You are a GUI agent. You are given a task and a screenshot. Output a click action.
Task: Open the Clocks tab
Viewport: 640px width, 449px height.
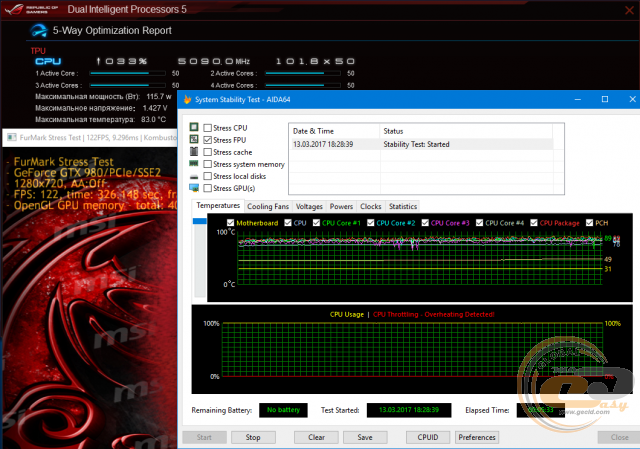pos(371,207)
